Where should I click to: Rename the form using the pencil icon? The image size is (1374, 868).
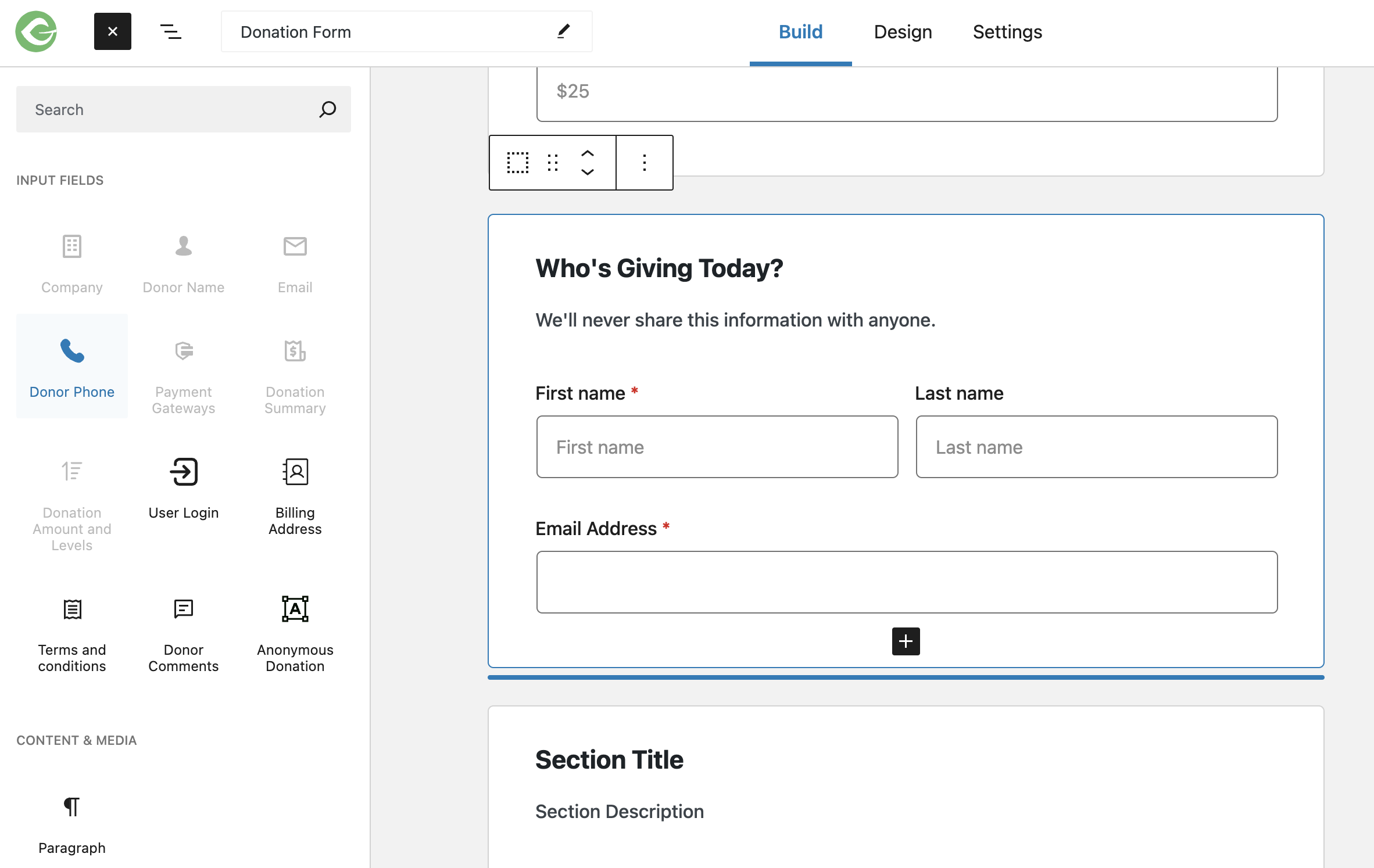(563, 31)
